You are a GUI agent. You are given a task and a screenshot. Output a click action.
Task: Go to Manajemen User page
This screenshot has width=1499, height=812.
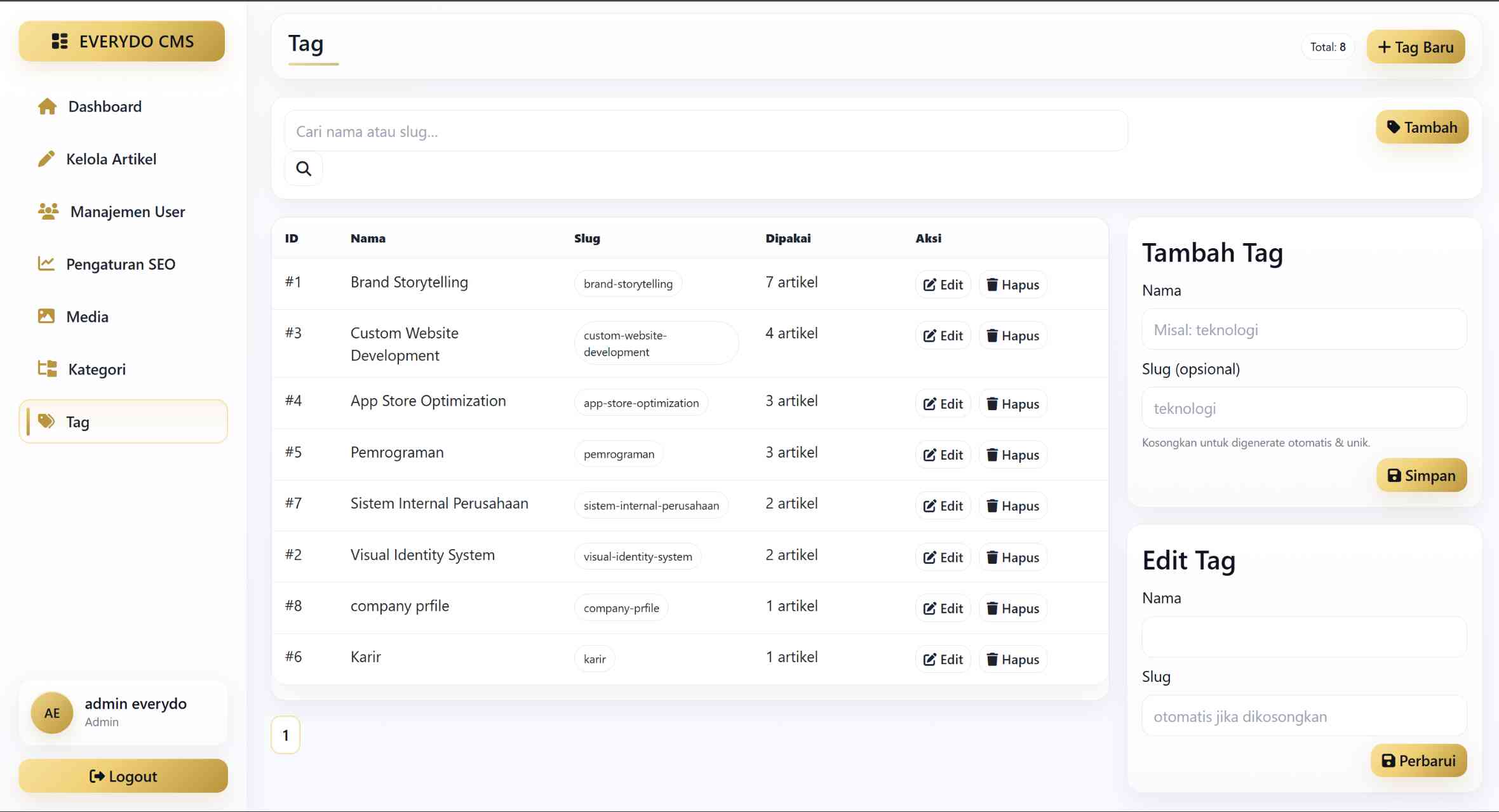123,212
